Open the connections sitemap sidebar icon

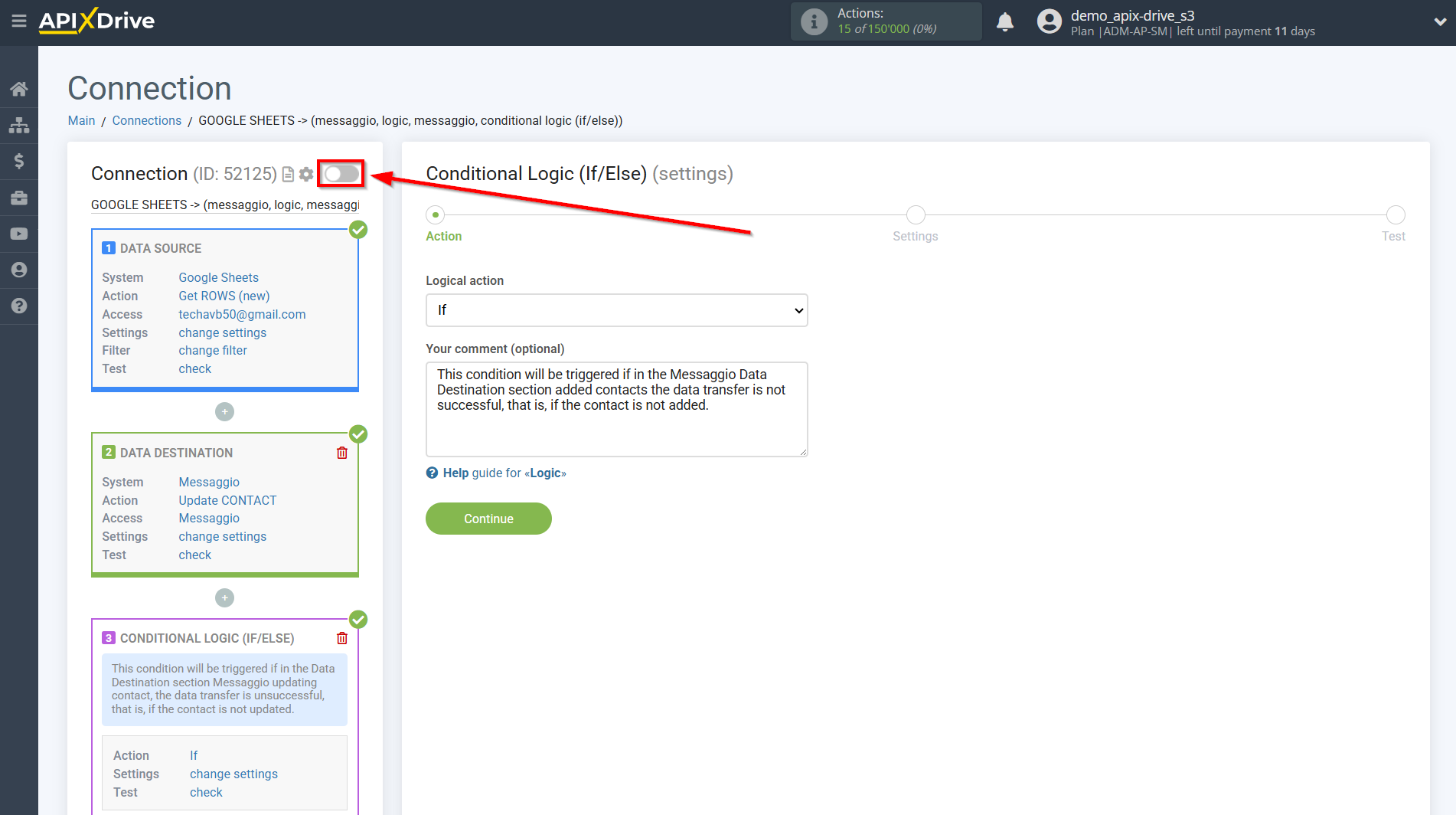point(19,125)
